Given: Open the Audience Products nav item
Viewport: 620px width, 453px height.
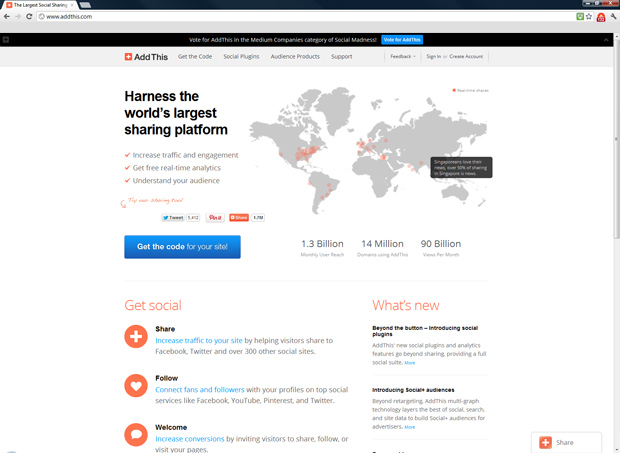Looking at the screenshot, I should pyautogui.click(x=295, y=57).
